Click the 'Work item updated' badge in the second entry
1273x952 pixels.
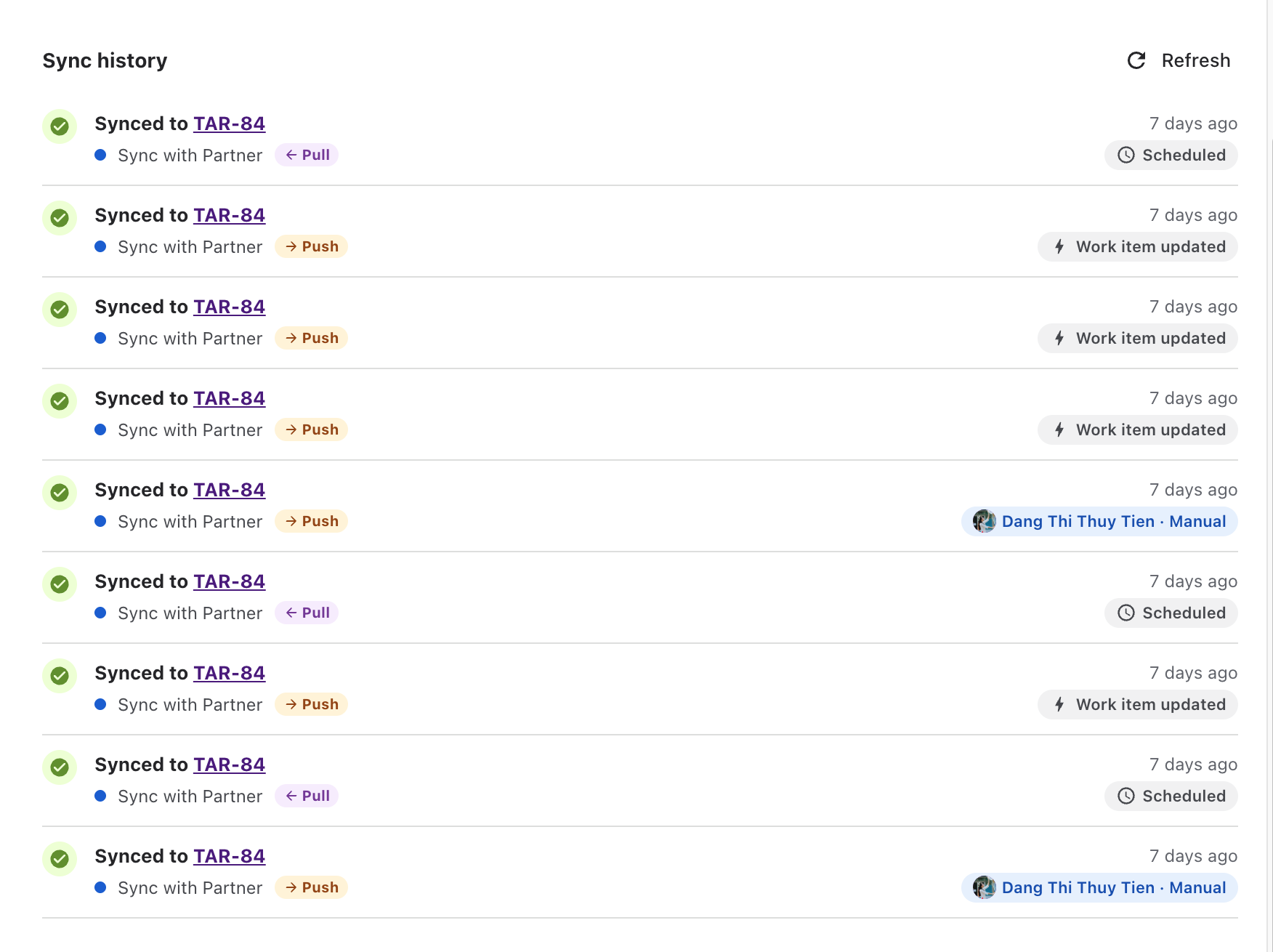click(1138, 246)
